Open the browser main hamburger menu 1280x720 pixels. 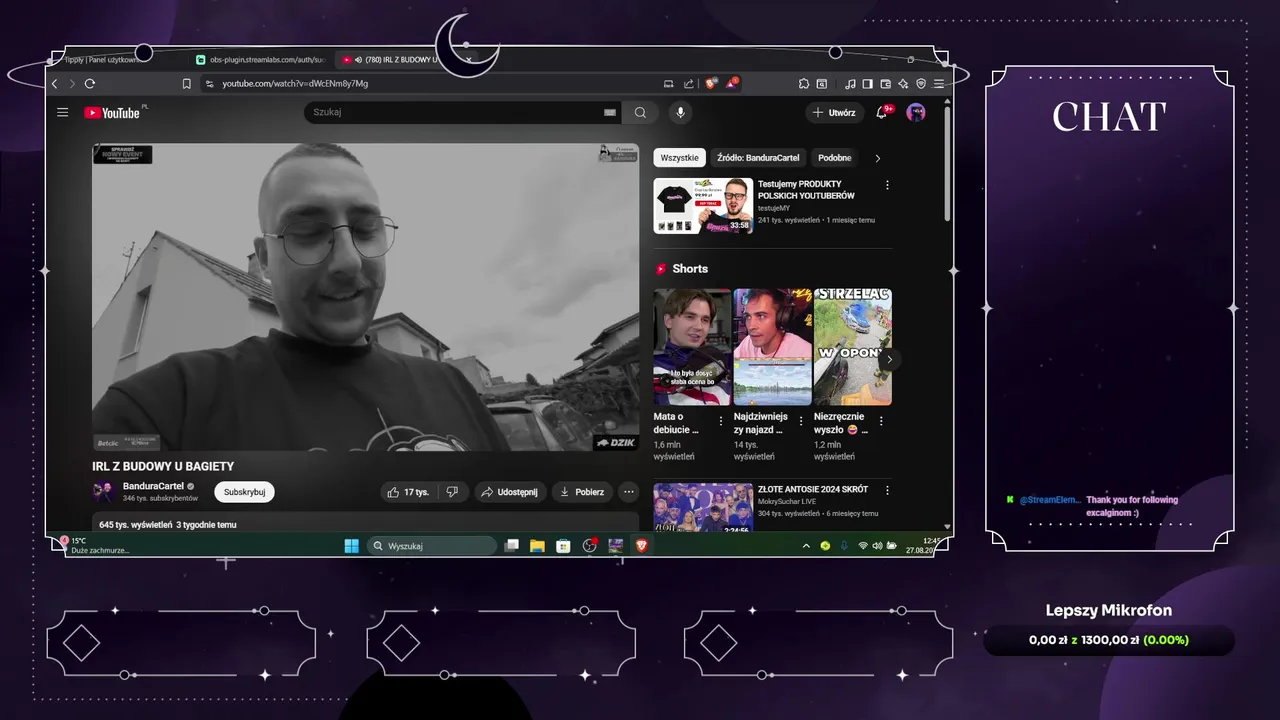click(938, 84)
